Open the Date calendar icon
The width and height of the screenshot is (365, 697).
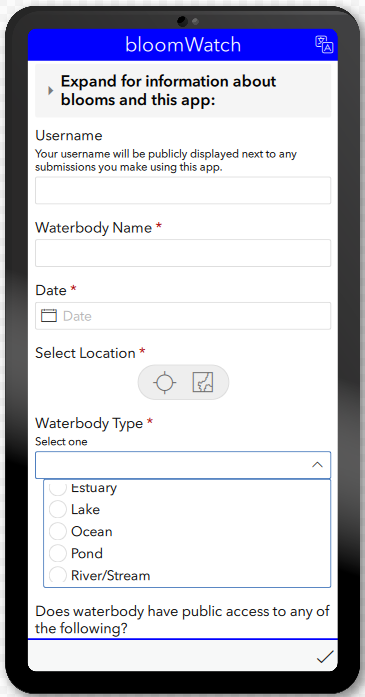click(49, 316)
